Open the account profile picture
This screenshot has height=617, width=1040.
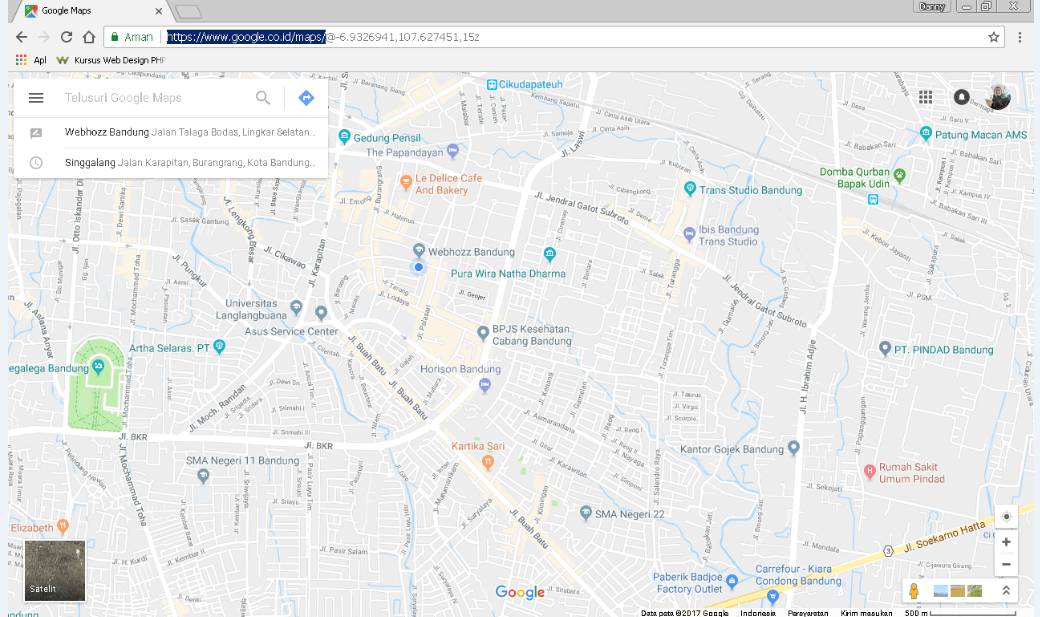[998, 97]
